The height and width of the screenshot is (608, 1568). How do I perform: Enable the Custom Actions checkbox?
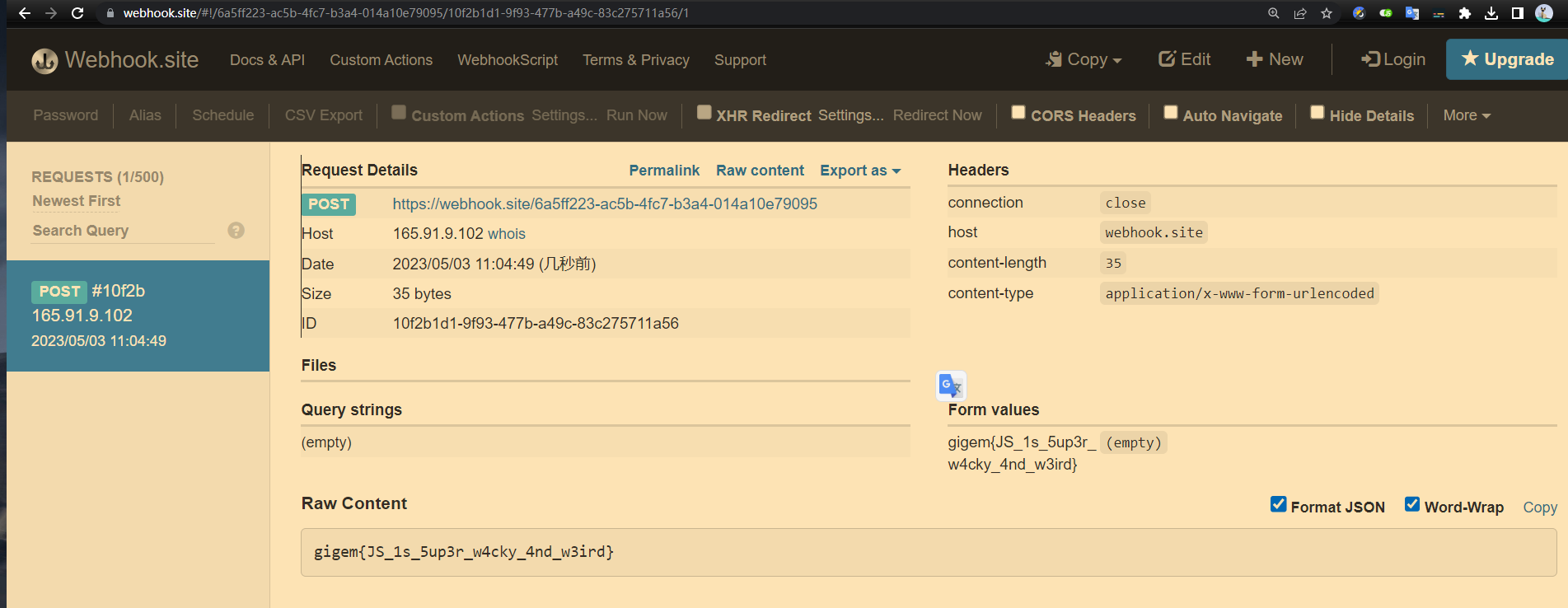(x=399, y=113)
